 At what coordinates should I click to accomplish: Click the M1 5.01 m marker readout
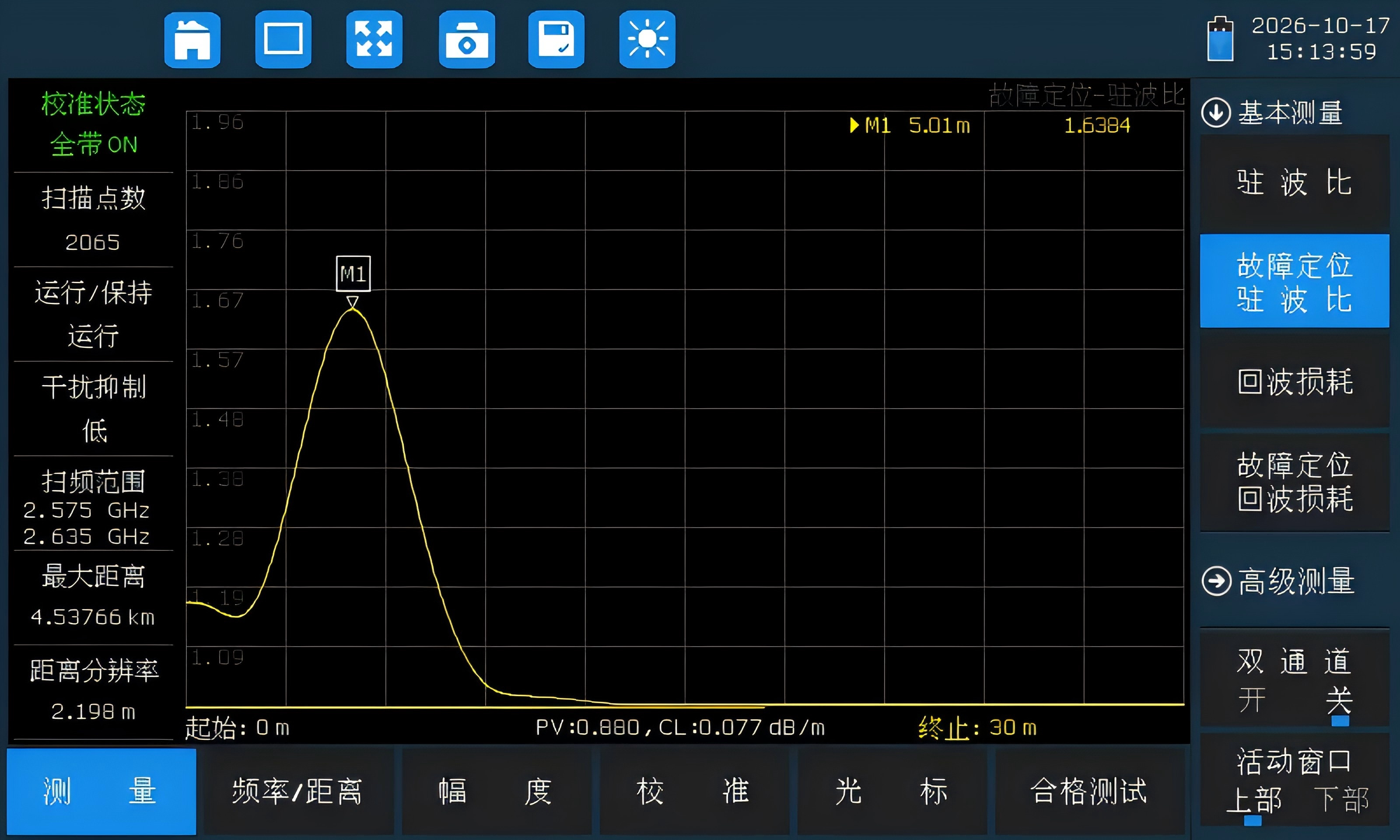point(910,125)
